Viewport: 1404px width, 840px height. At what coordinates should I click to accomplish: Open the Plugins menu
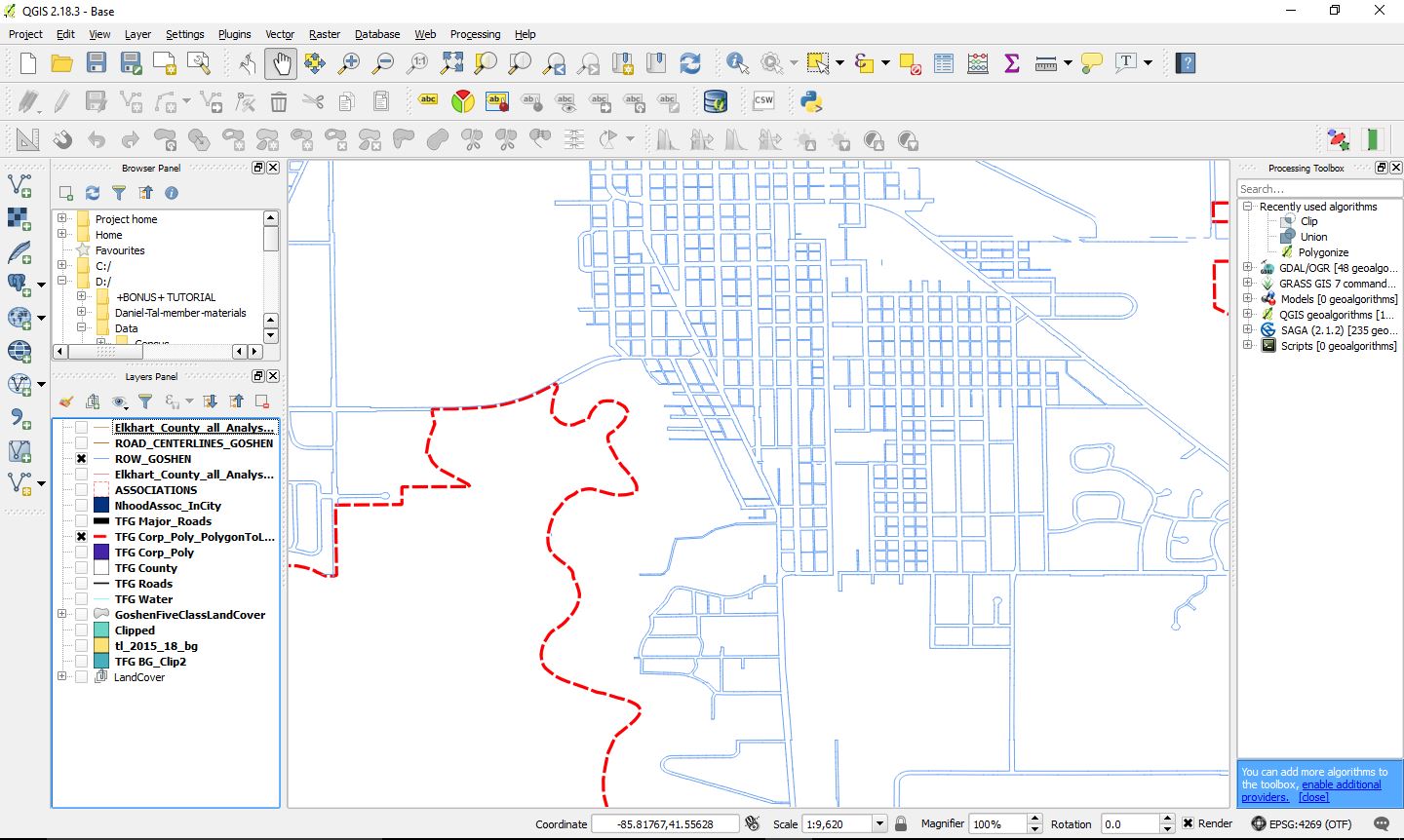[234, 34]
